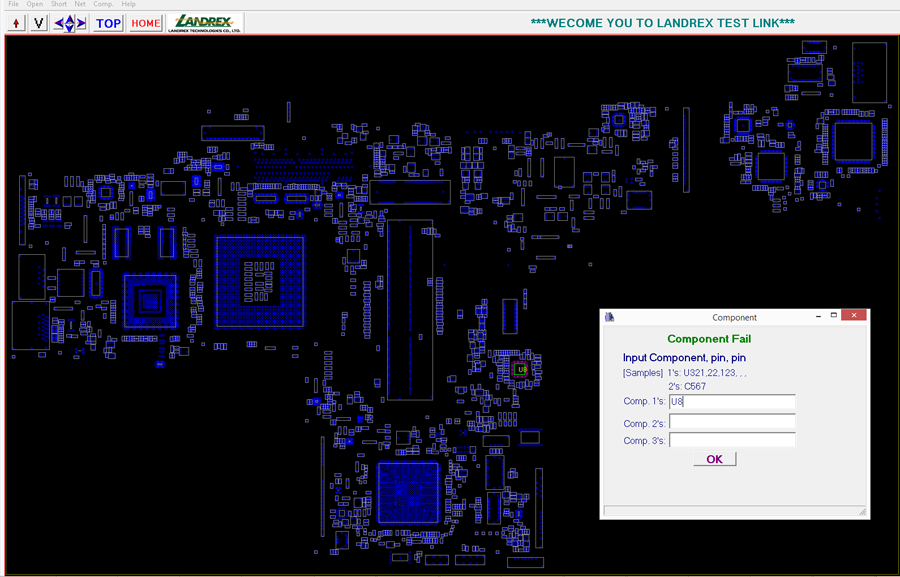Image resolution: width=900 pixels, height=577 pixels.
Task: Maximize the Component dialog window
Action: [833, 316]
